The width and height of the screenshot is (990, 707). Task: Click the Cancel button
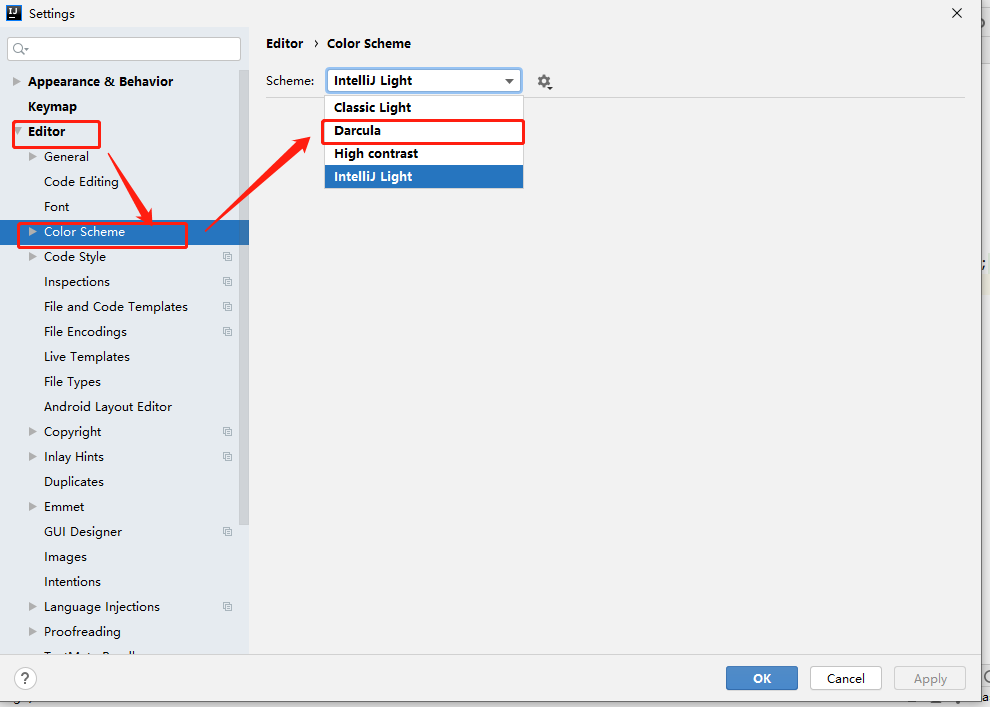point(845,679)
